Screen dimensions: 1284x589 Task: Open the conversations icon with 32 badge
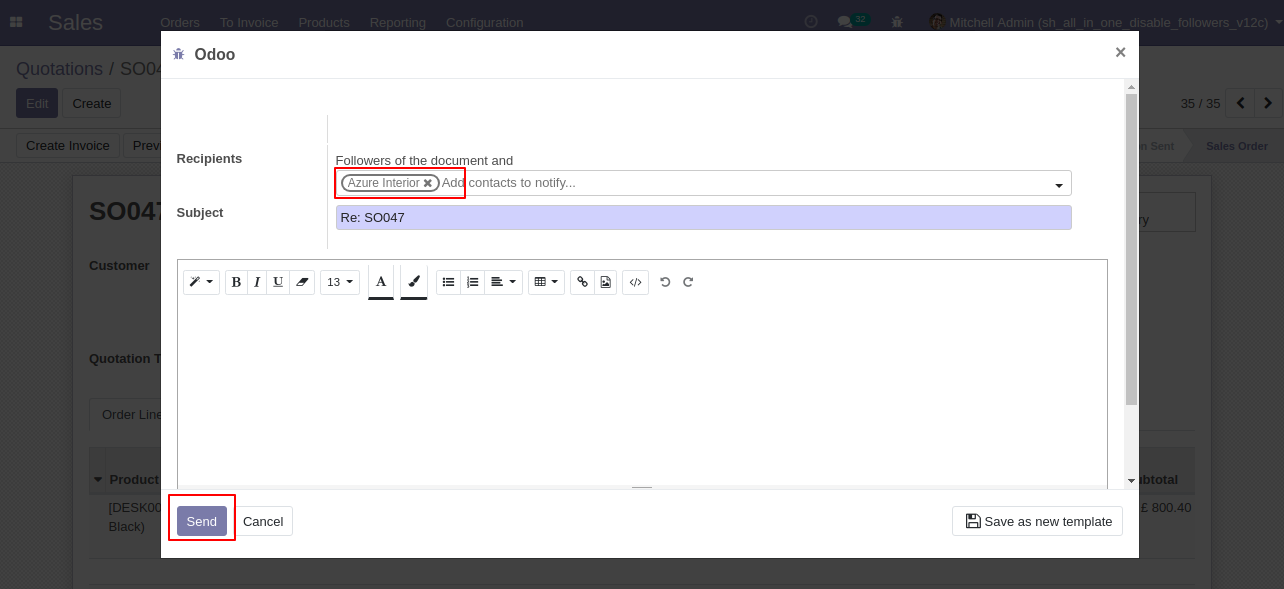pyautogui.click(x=852, y=21)
